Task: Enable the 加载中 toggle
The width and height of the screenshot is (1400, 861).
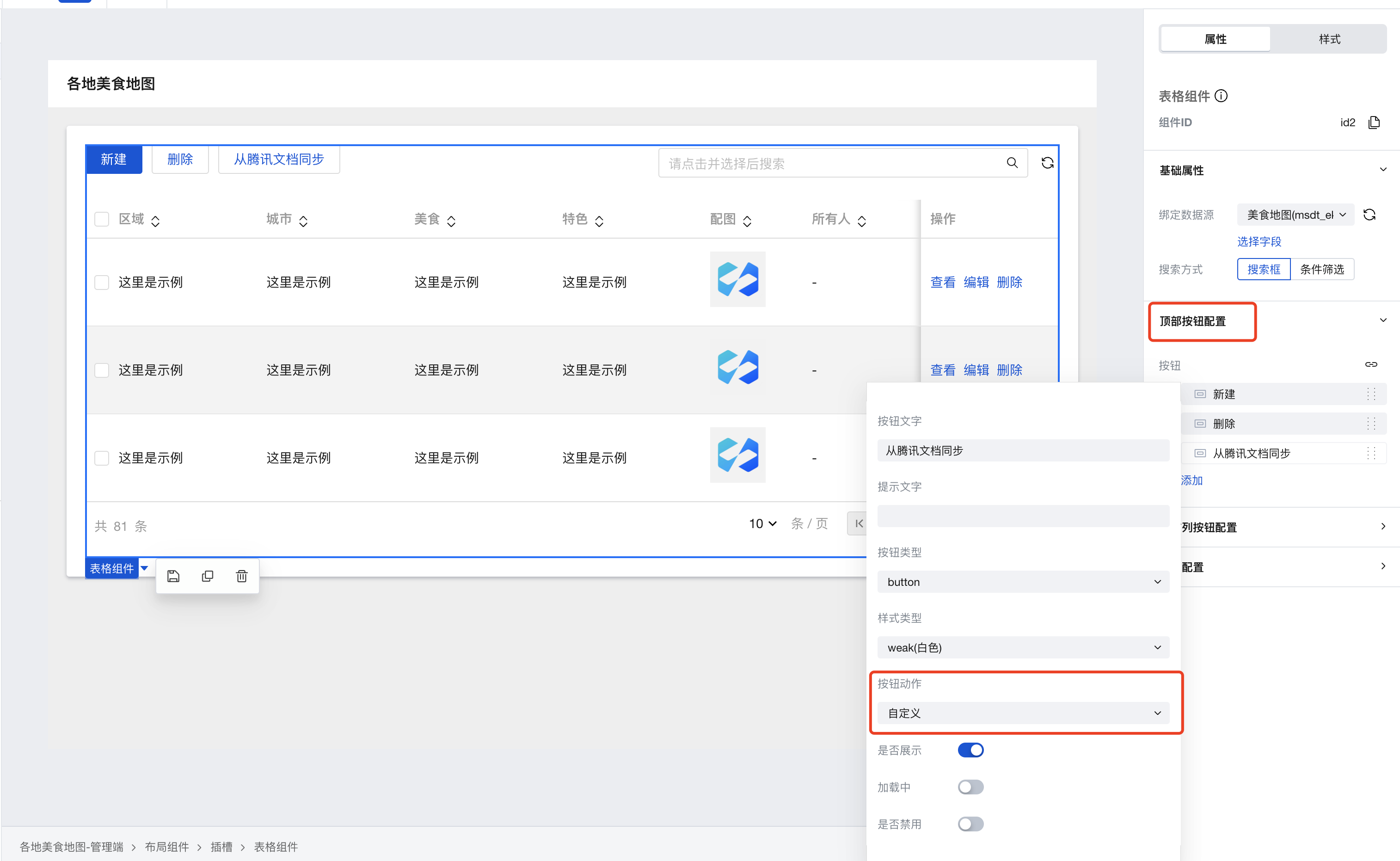Action: [x=970, y=787]
